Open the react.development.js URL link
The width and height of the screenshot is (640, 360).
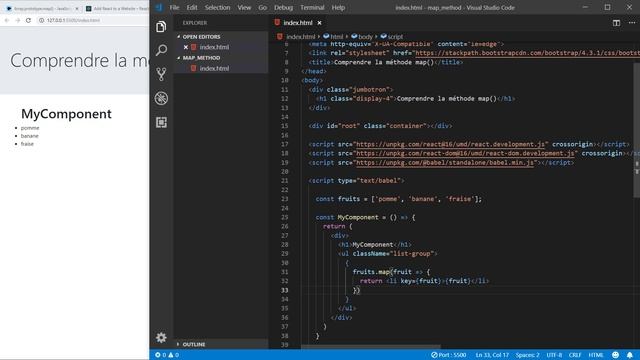tap(450, 144)
